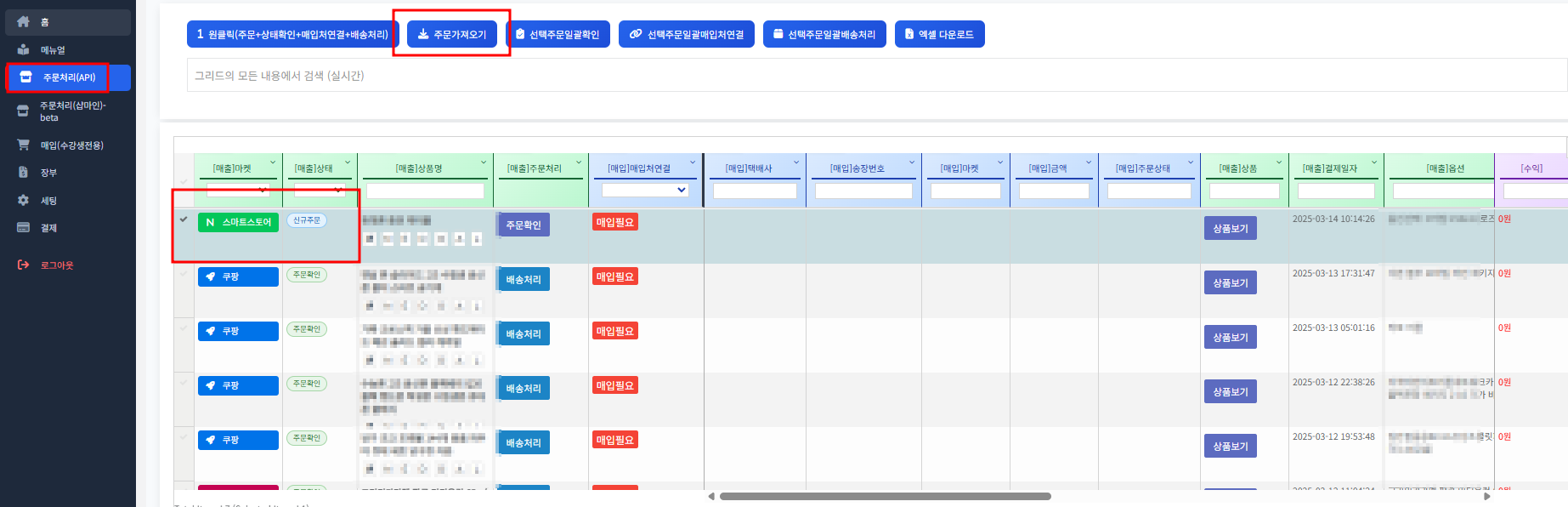Uncheck the 스마트스토어 row checkbox
This screenshot has height=507, width=1568.
point(184,219)
